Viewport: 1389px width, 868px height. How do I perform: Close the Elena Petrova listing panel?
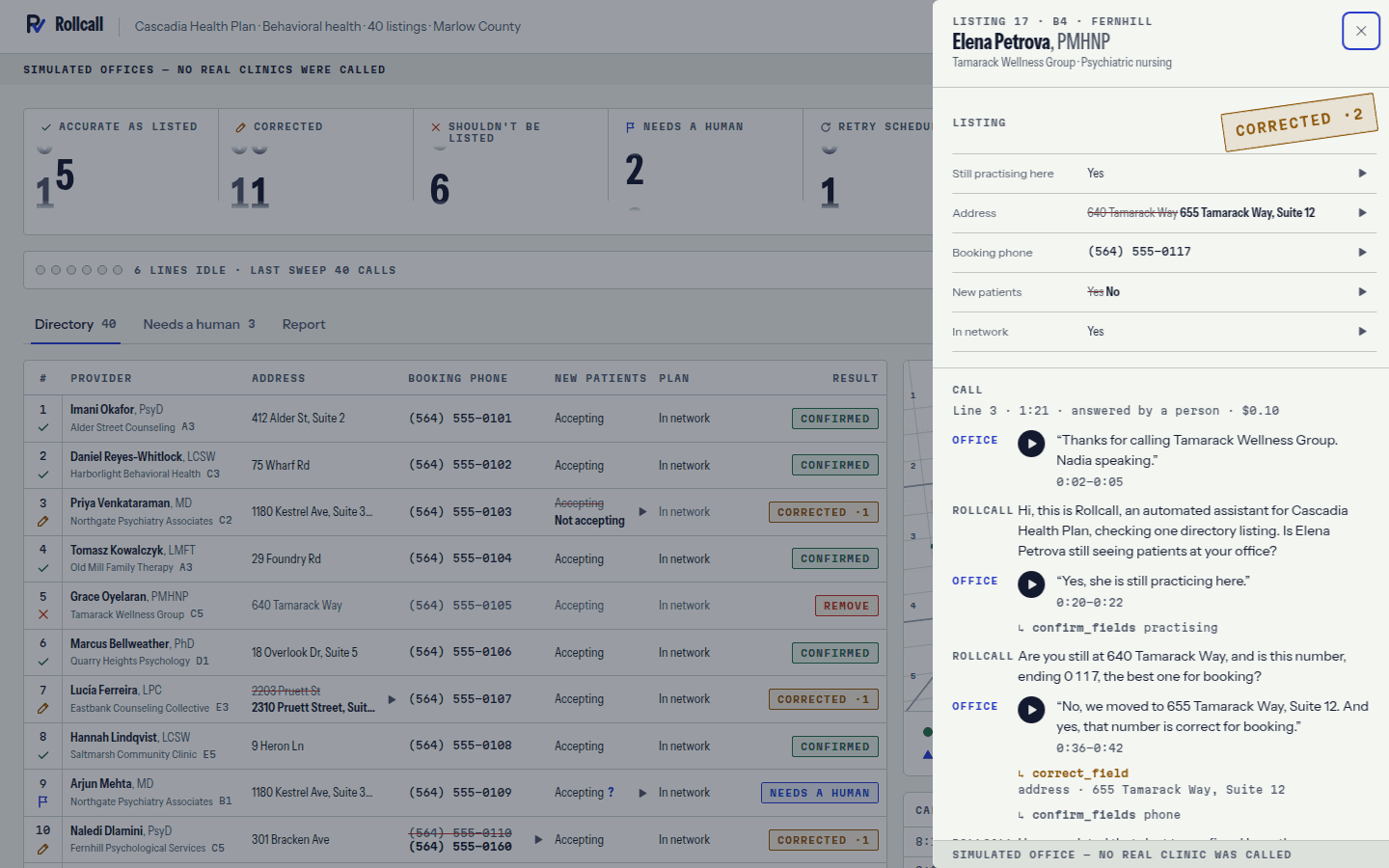(x=1361, y=31)
